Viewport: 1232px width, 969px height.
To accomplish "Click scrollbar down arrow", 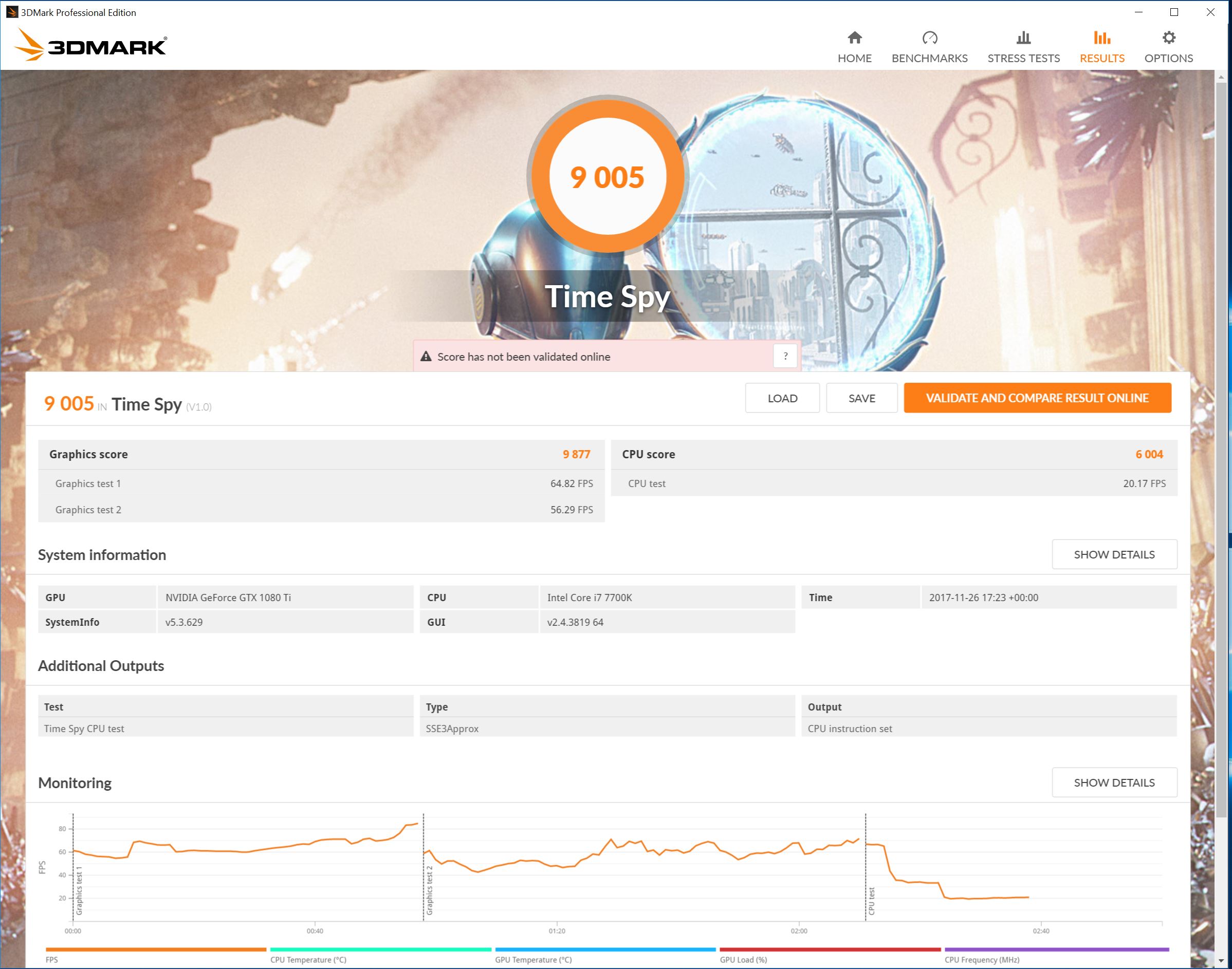I will pos(1221,960).
